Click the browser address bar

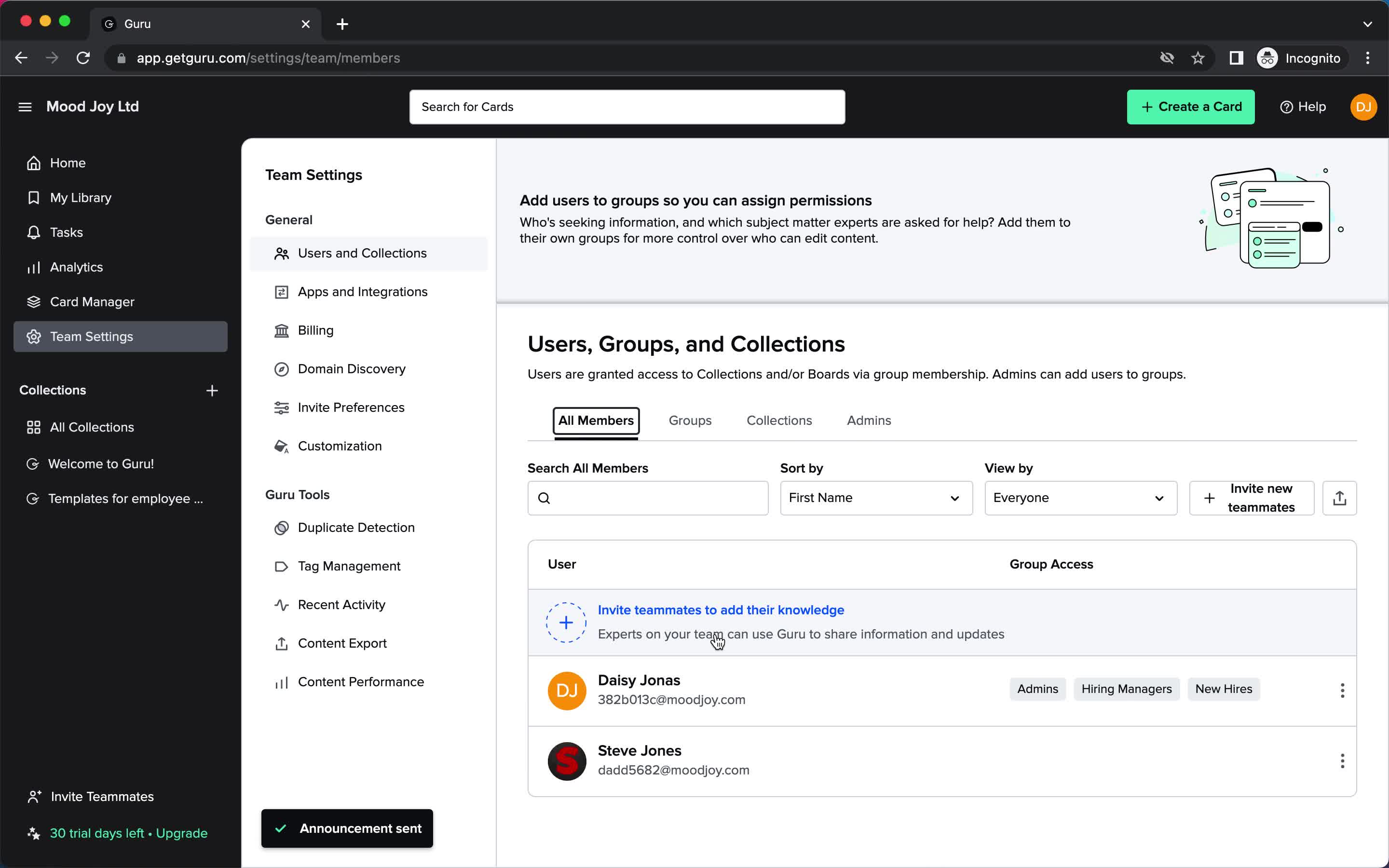pyautogui.click(x=631, y=58)
